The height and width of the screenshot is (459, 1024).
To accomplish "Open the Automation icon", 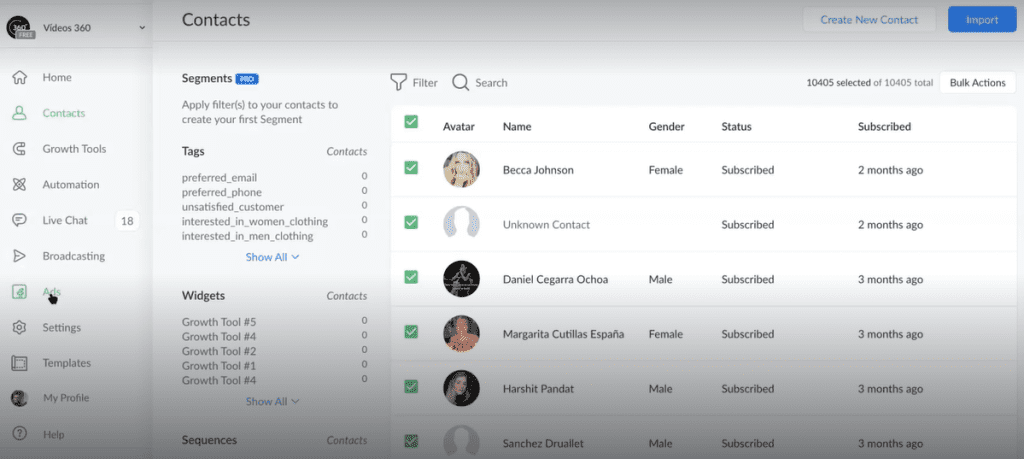I will pos(20,185).
